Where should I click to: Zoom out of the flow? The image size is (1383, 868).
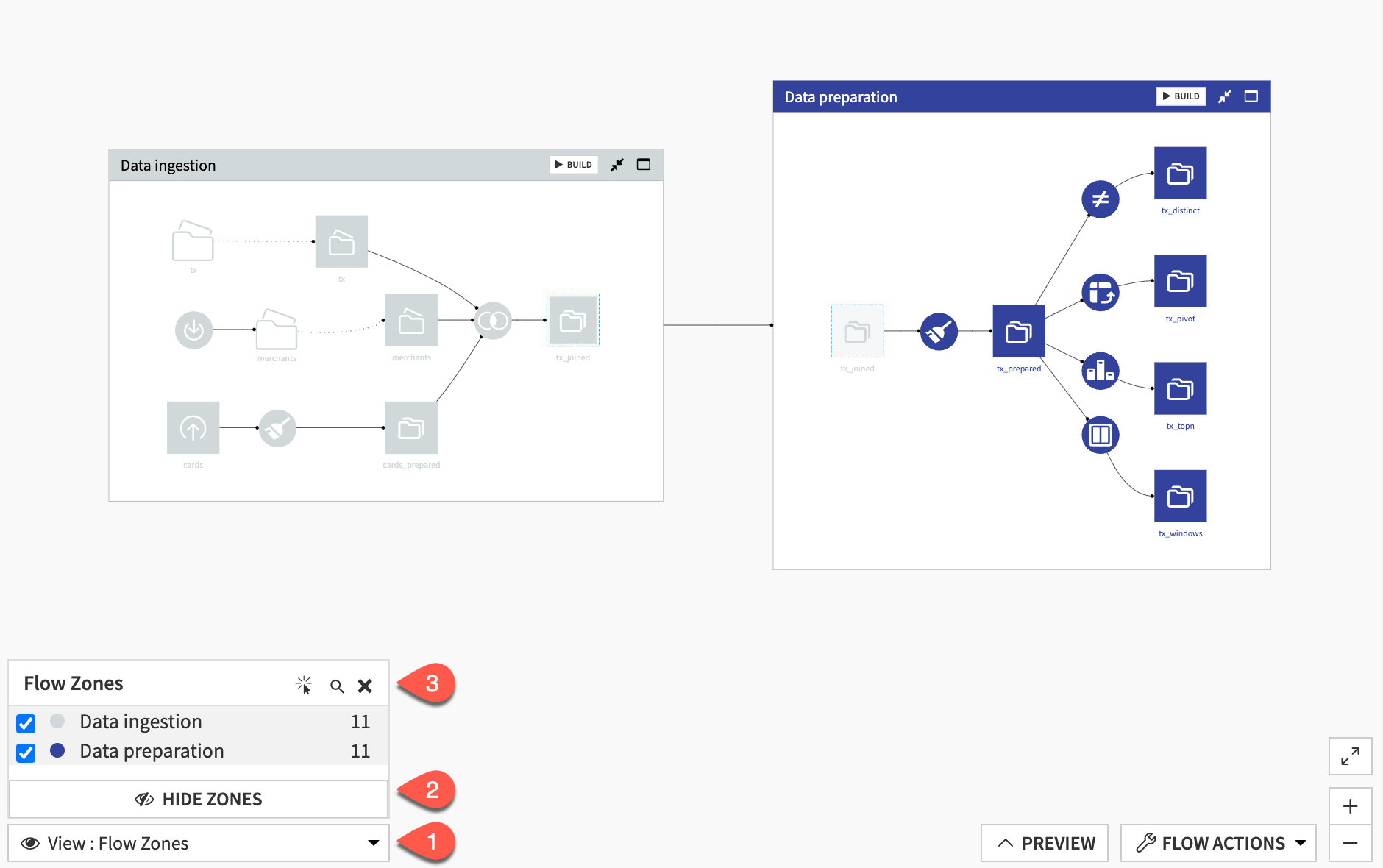pyautogui.click(x=1351, y=843)
